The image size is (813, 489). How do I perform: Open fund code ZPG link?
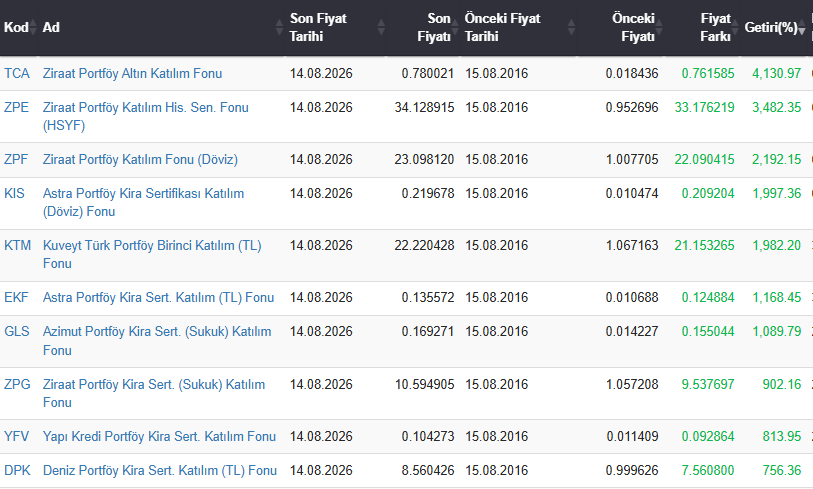(x=17, y=384)
